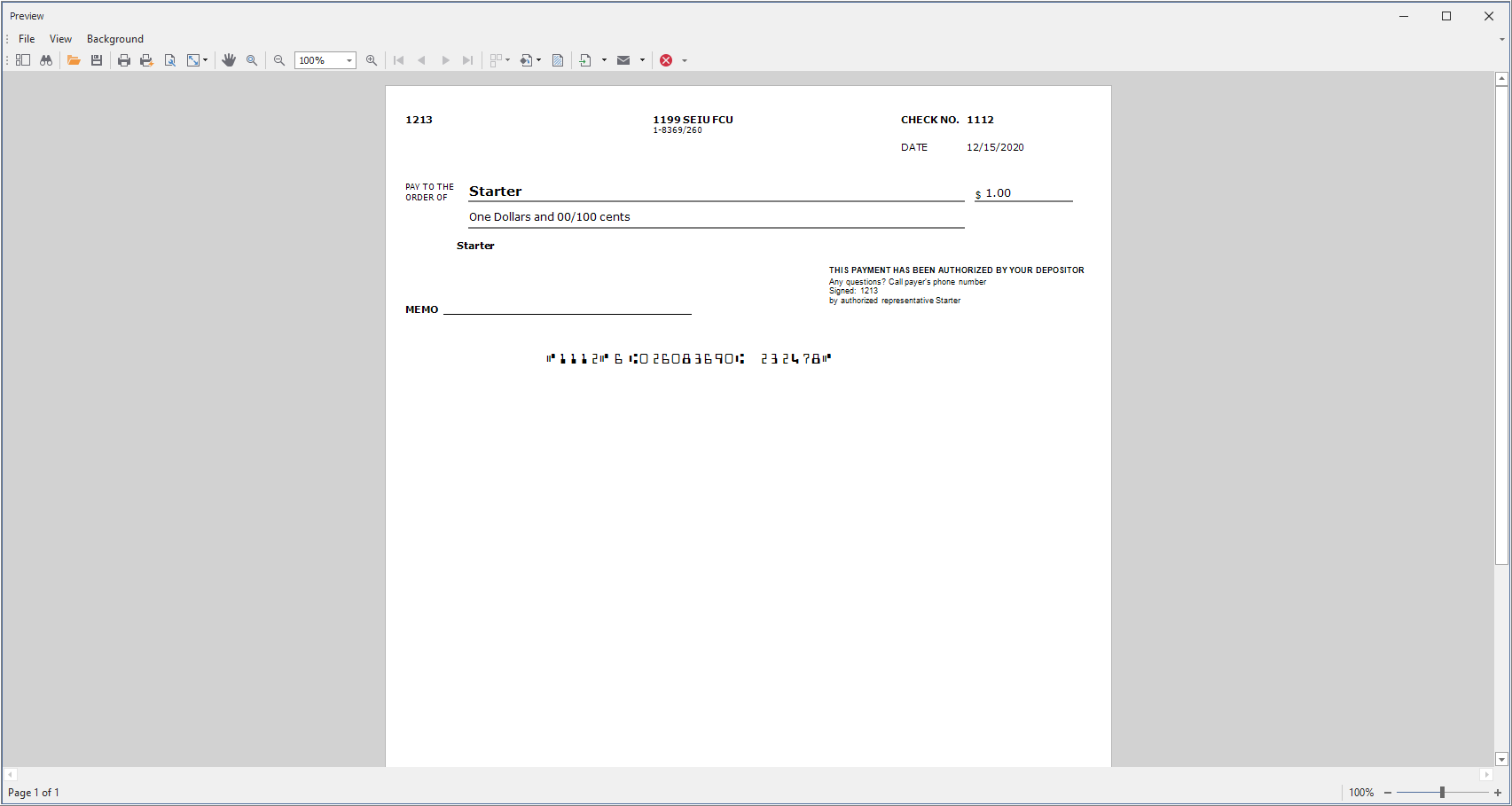Click the binoculars Search icon
The height and width of the screenshot is (806, 1512).
(46, 60)
